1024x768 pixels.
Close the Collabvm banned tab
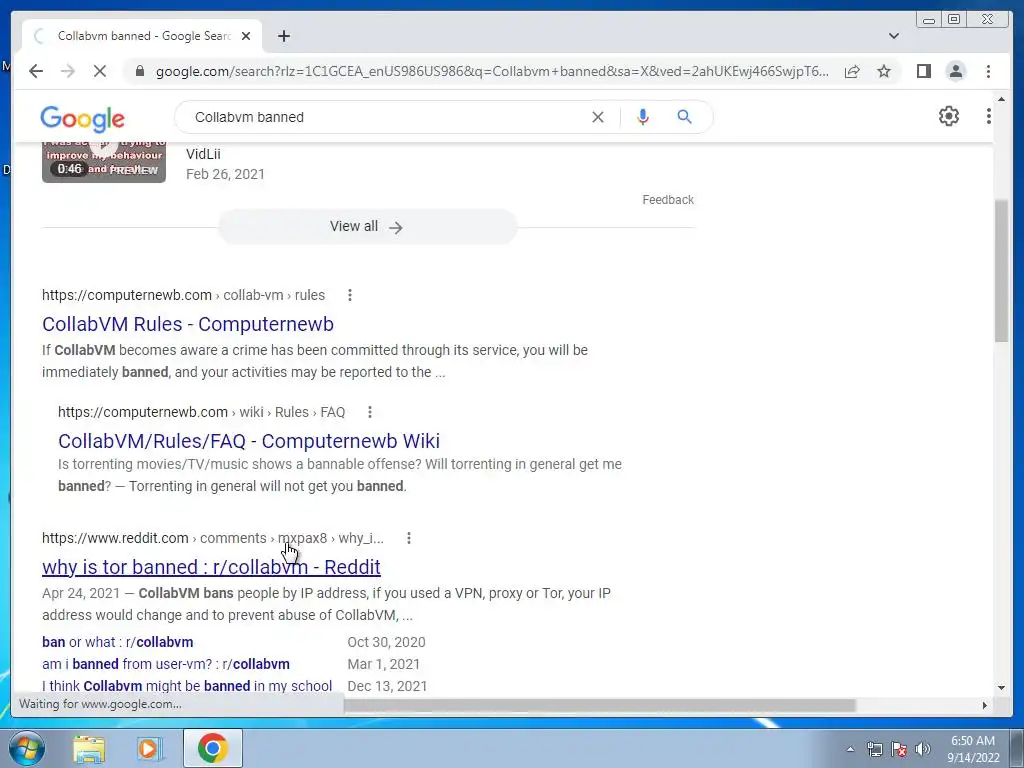[246, 36]
